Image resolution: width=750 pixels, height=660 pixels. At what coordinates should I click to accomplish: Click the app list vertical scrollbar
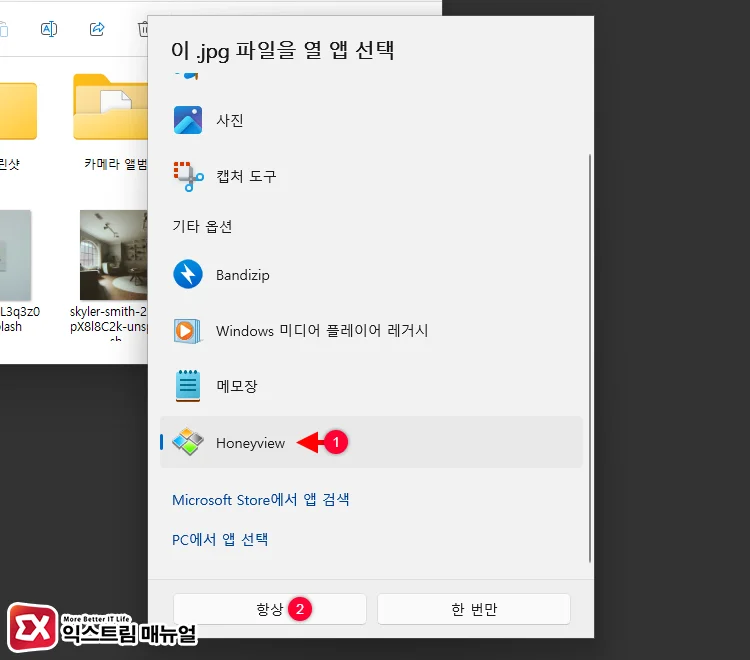tap(590, 358)
